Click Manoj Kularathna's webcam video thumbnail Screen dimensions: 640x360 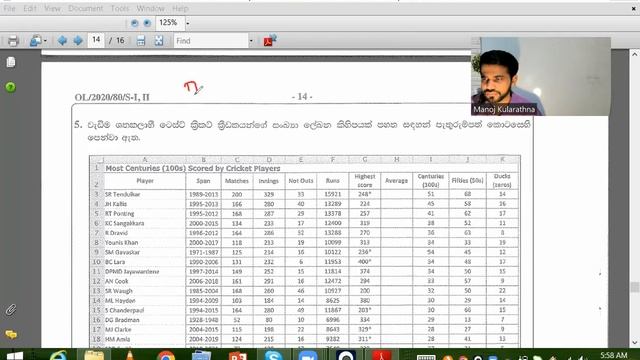541,76
